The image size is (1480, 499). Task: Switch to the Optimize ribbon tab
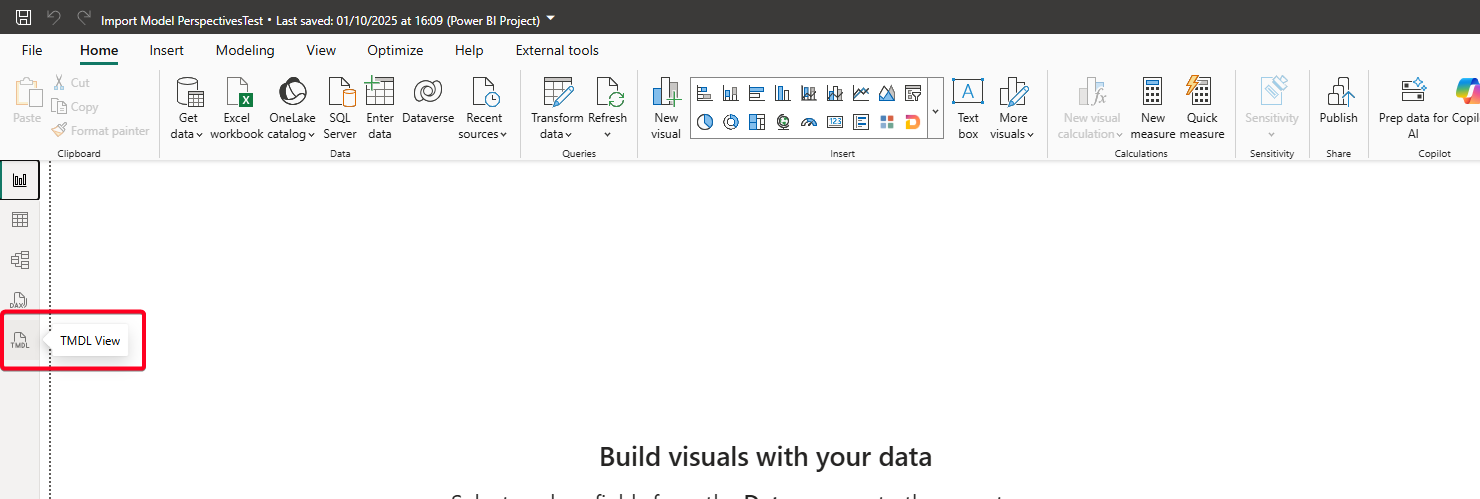coord(395,50)
